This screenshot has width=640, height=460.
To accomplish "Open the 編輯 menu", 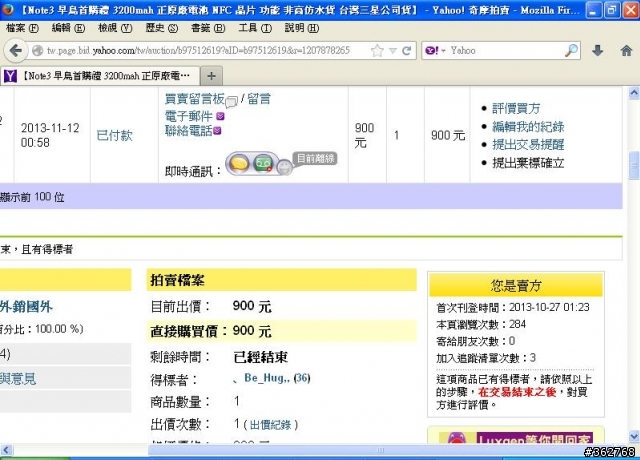I will coord(68,28).
